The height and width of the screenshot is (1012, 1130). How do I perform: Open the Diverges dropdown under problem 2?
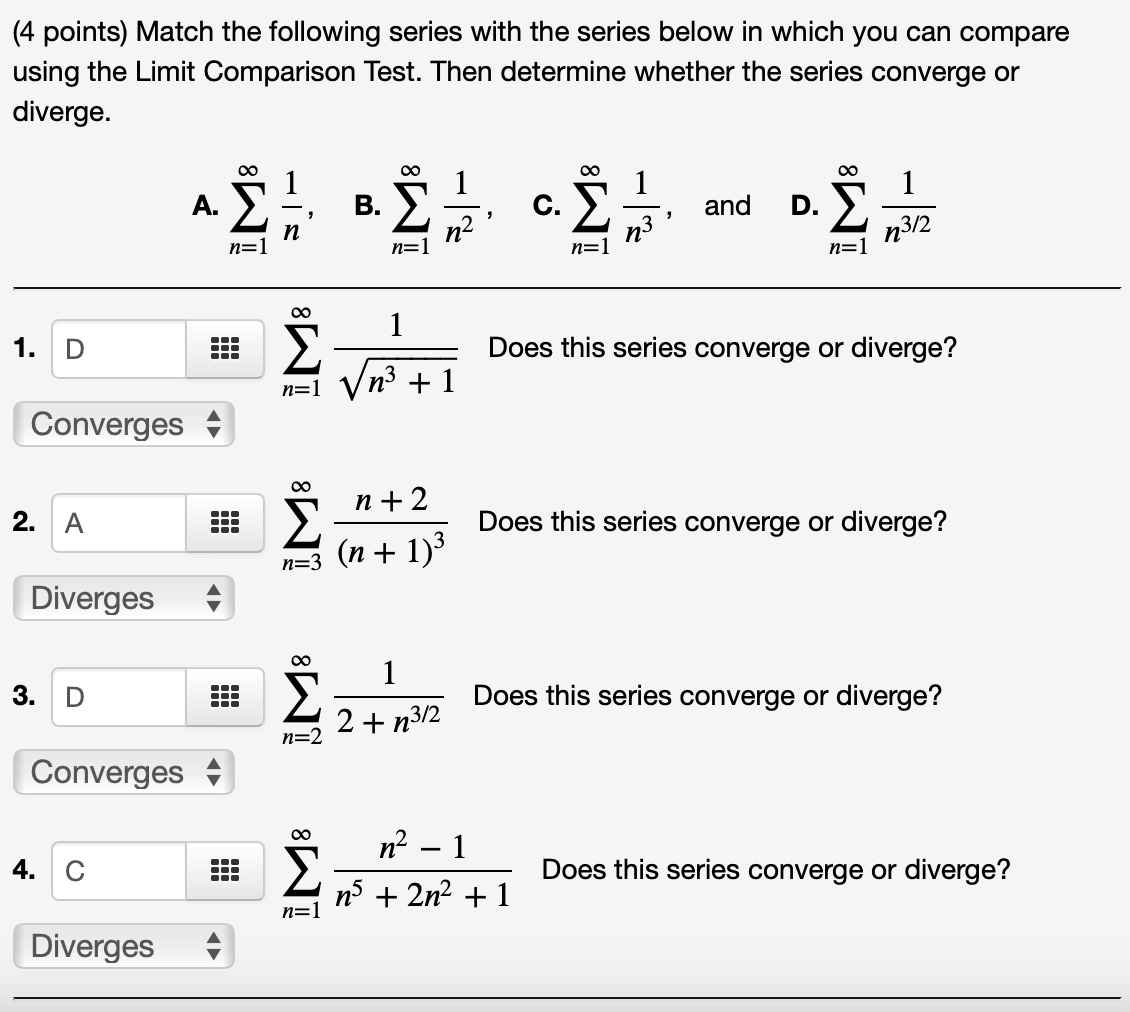tap(124, 598)
